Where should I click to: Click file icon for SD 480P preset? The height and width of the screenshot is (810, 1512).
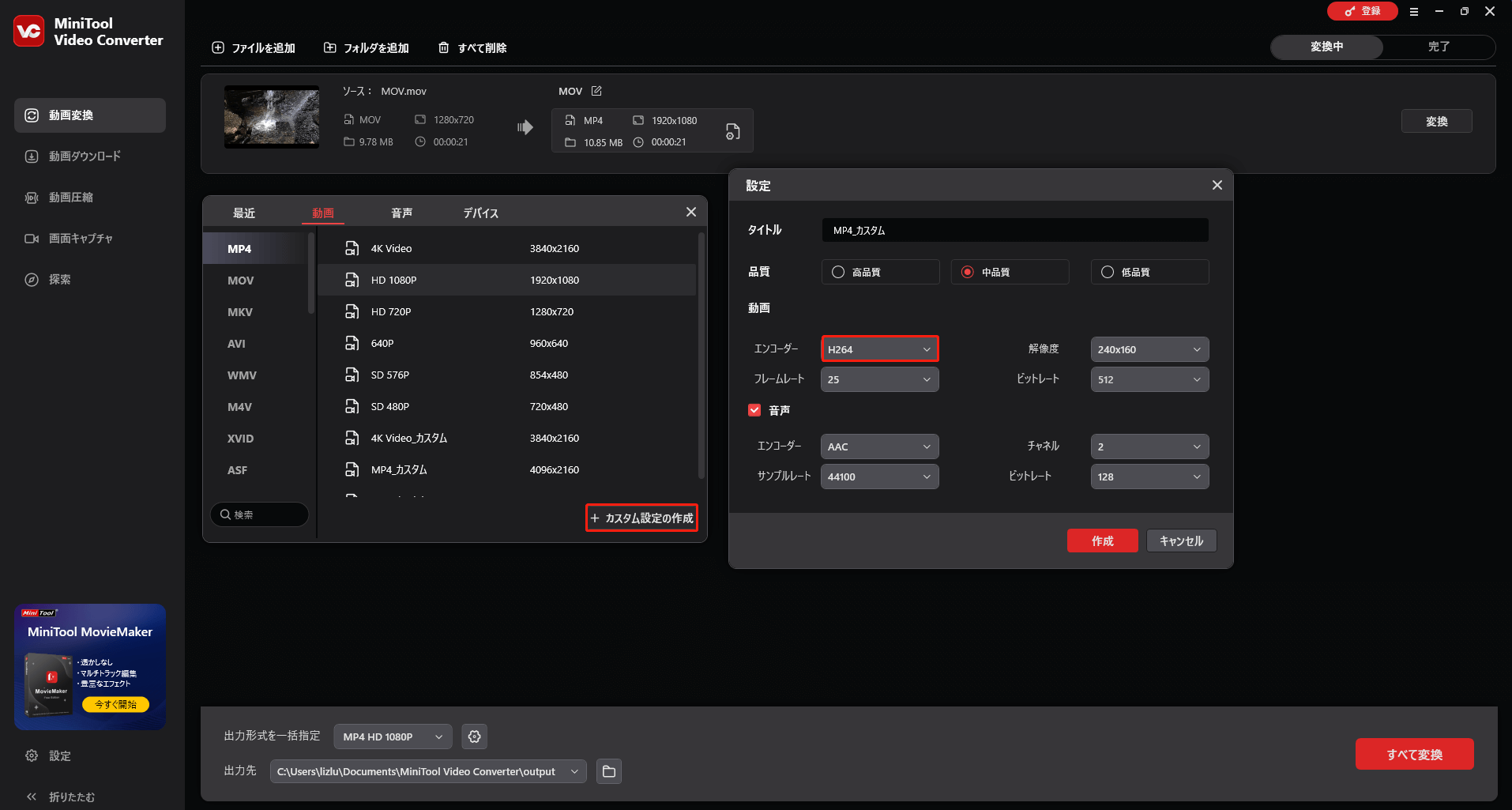pyautogui.click(x=352, y=406)
